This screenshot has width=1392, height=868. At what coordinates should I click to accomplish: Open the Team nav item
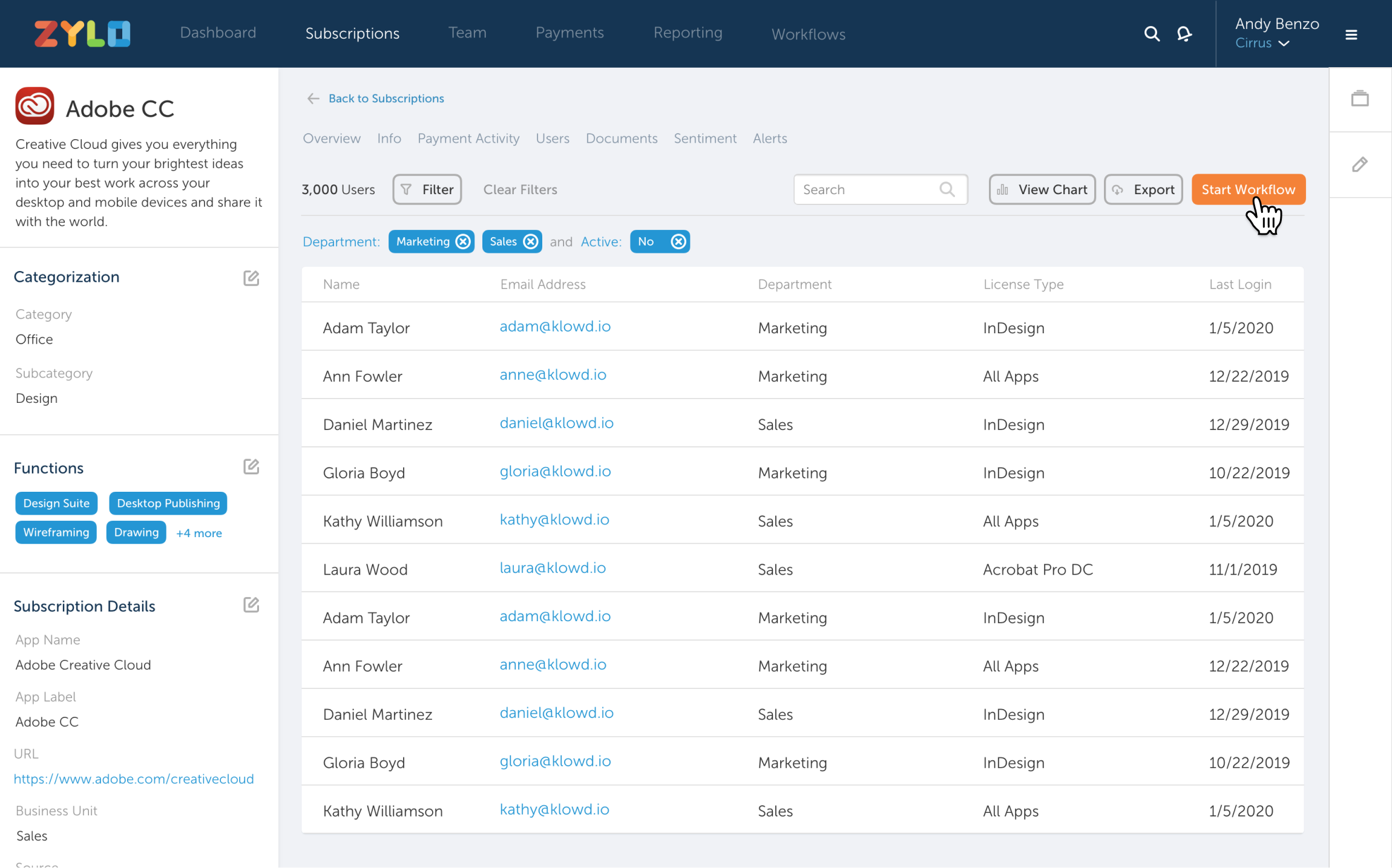coord(467,33)
